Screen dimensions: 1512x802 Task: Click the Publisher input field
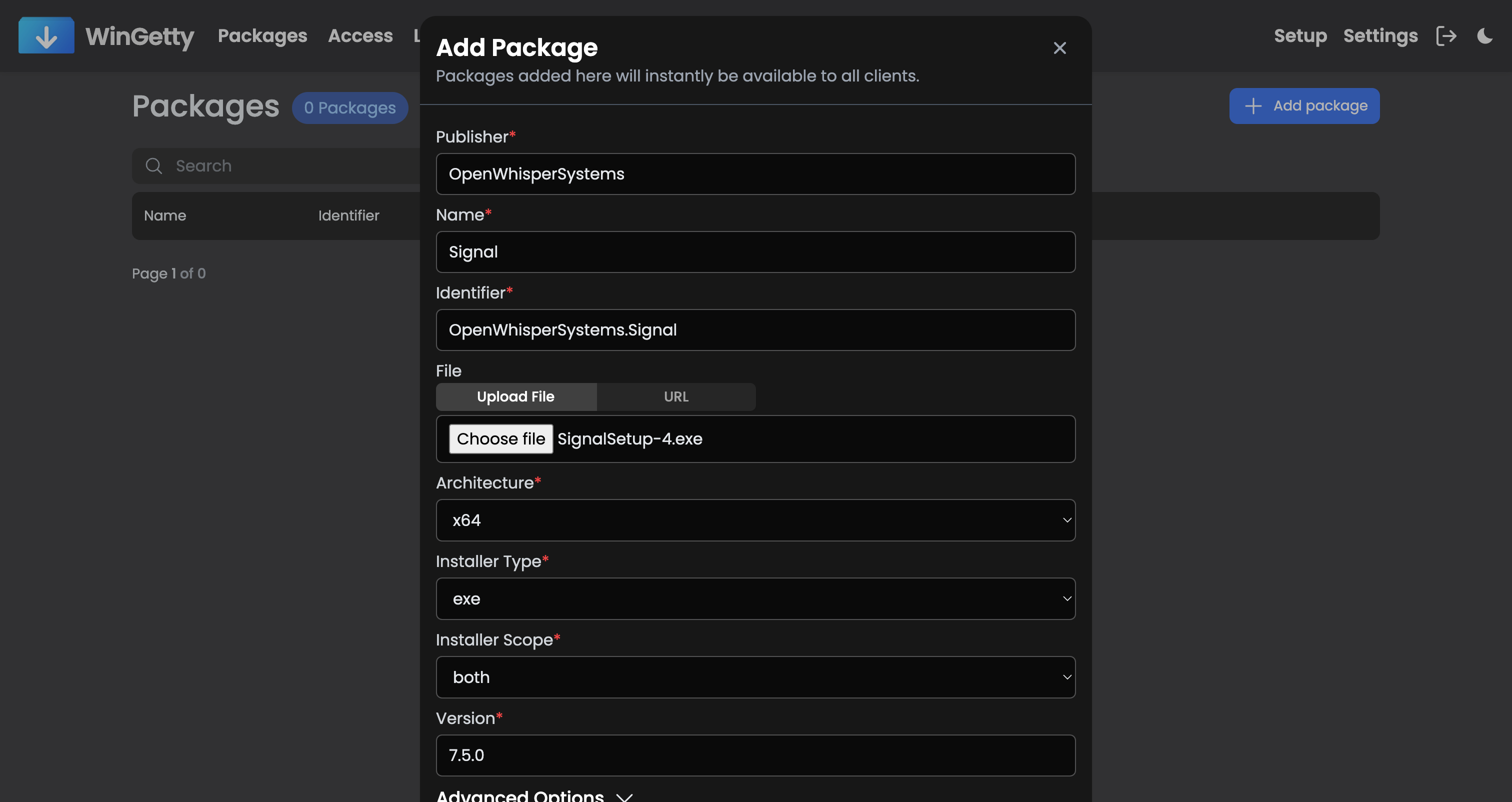point(755,174)
